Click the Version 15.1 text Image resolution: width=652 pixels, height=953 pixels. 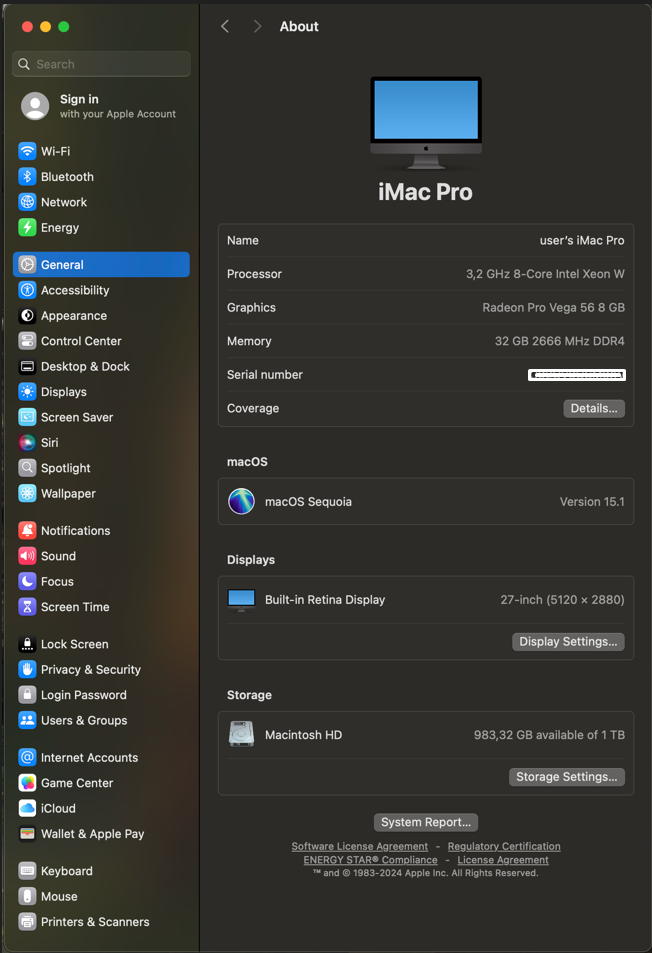[x=592, y=501]
